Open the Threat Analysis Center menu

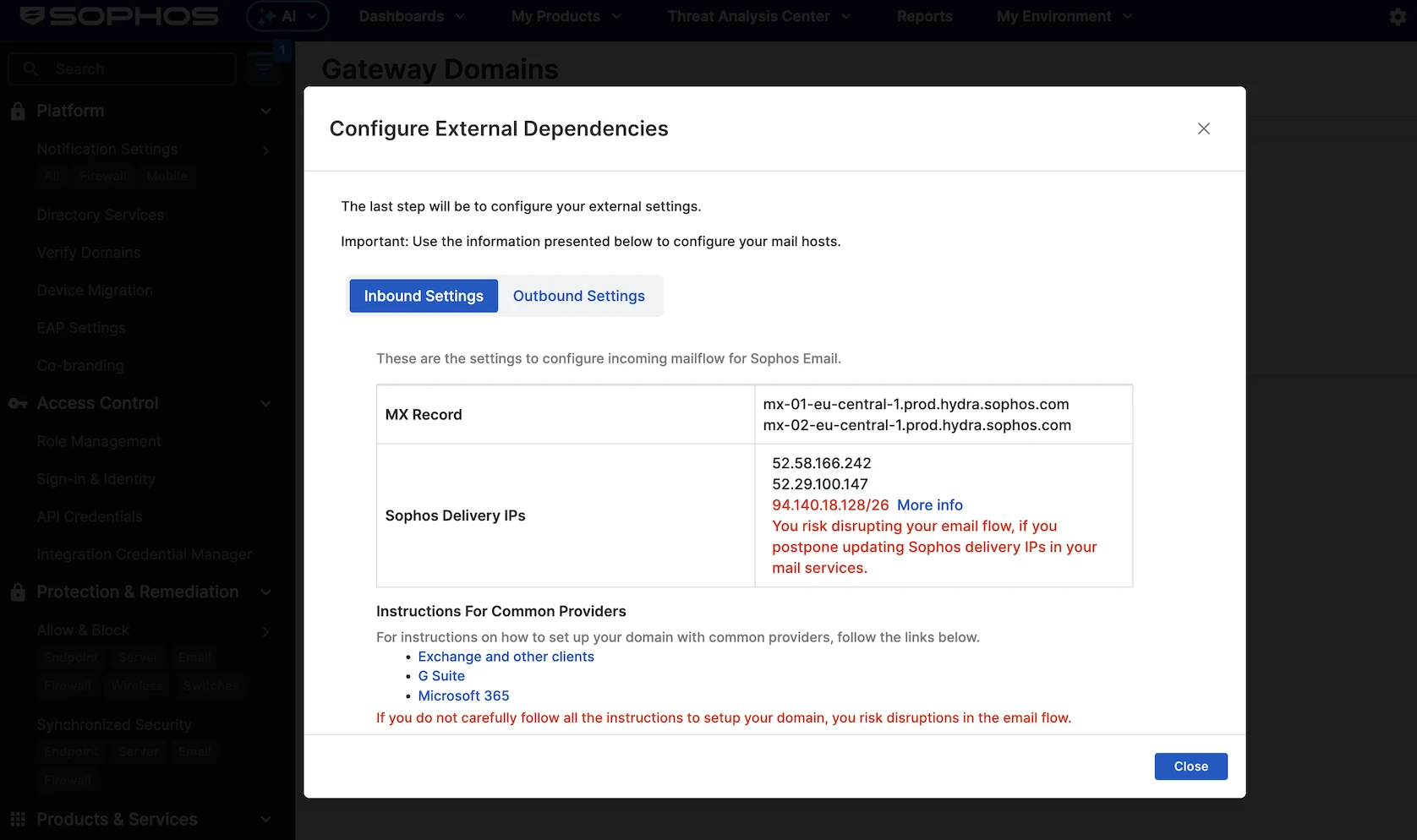[759, 16]
